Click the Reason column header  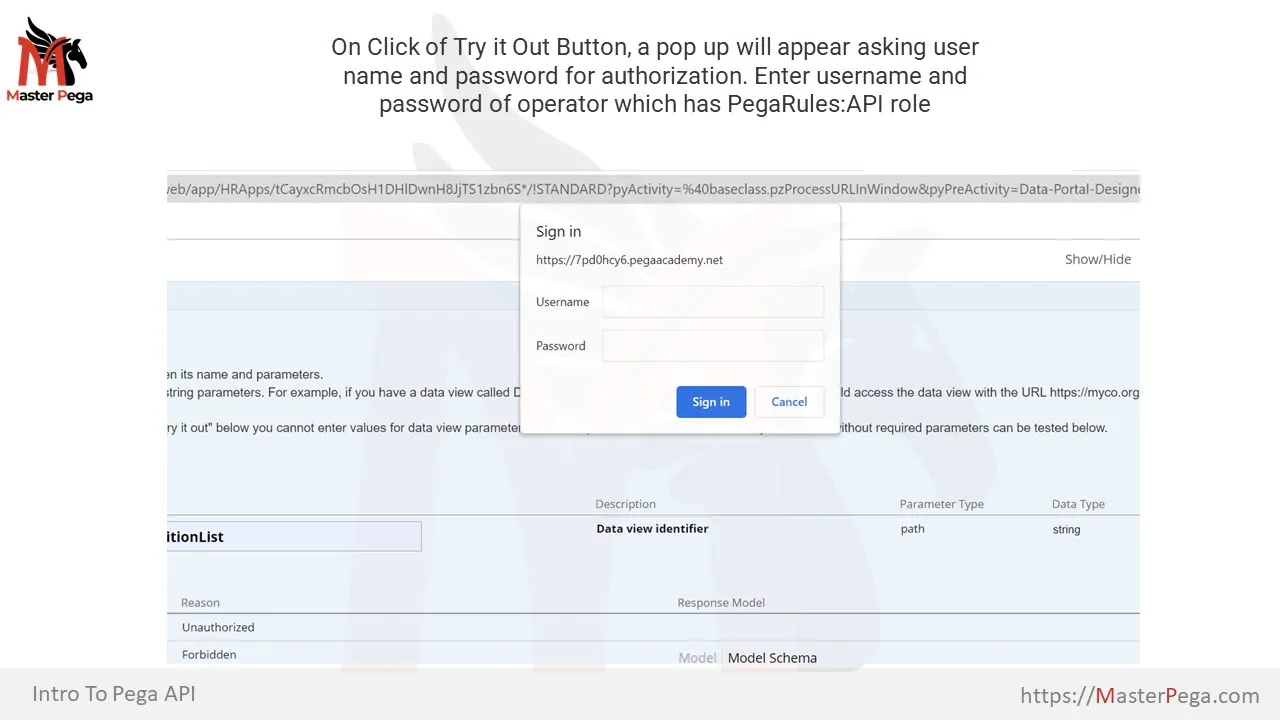(200, 602)
